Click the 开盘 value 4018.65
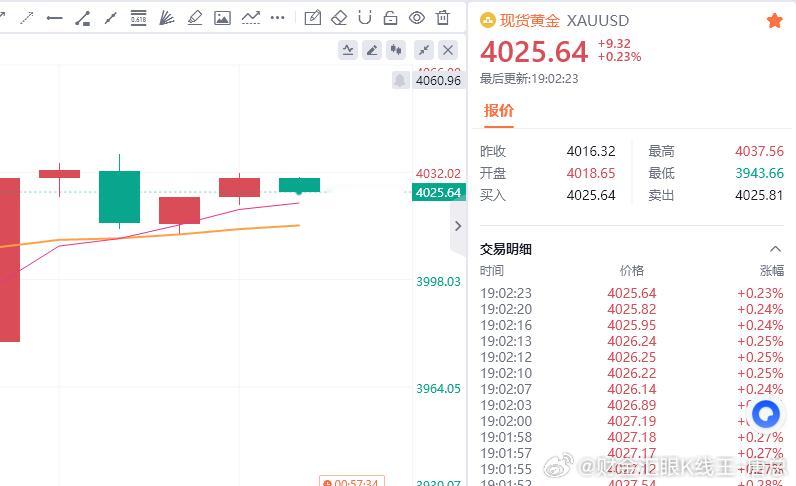Image resolution: width=796 pixels, height=486 pixels. coord(591,173)
